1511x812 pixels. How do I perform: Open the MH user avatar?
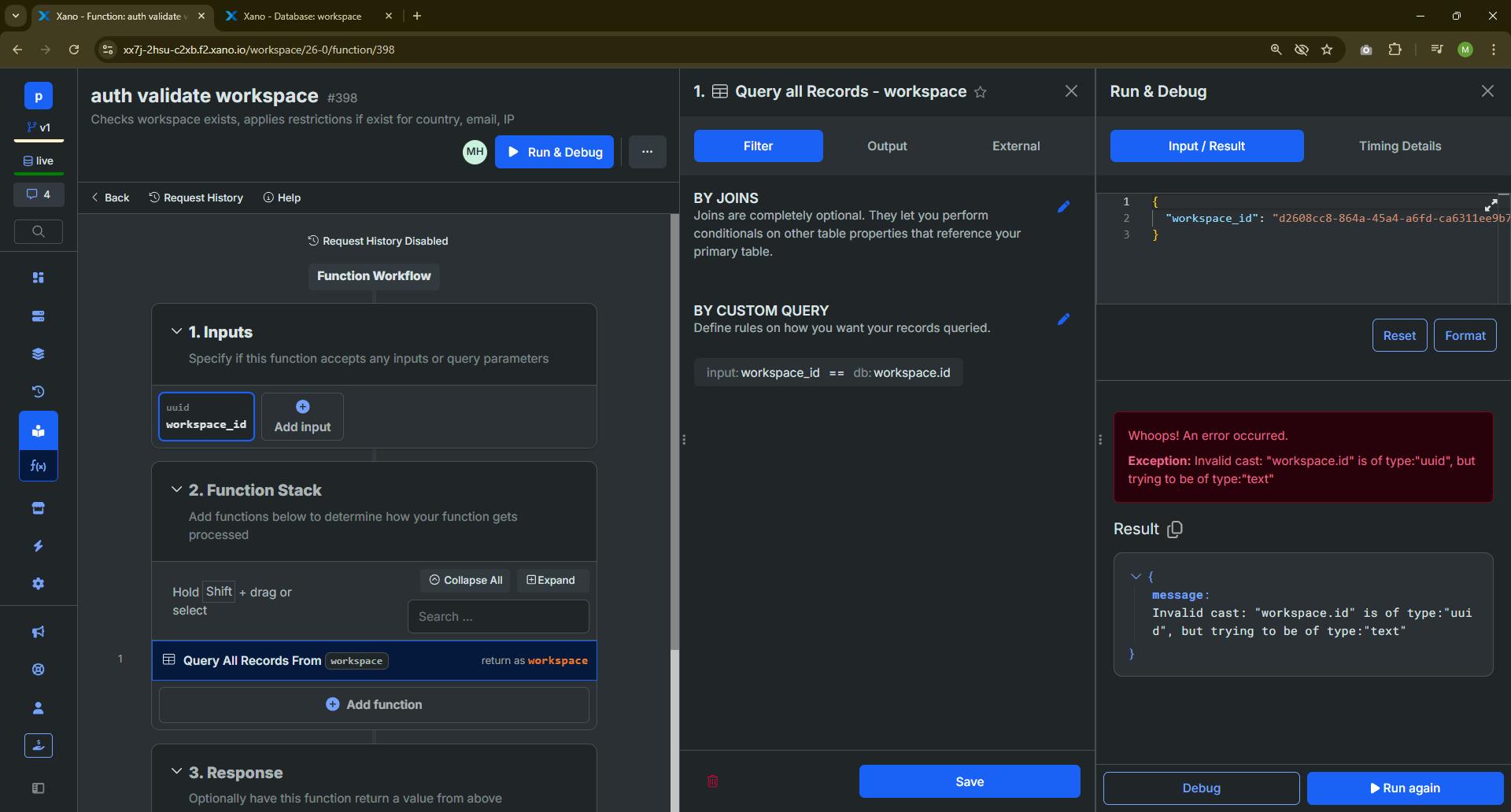475,152
